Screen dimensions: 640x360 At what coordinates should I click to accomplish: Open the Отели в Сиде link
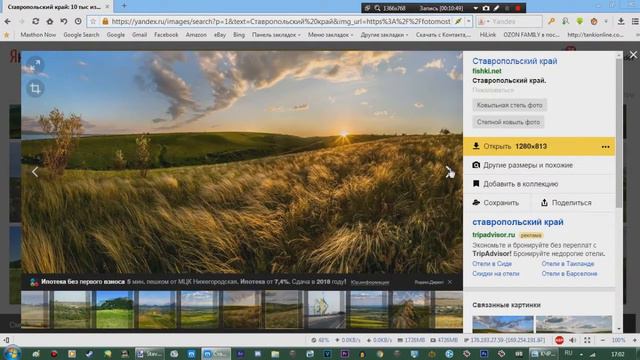(492, 264)
